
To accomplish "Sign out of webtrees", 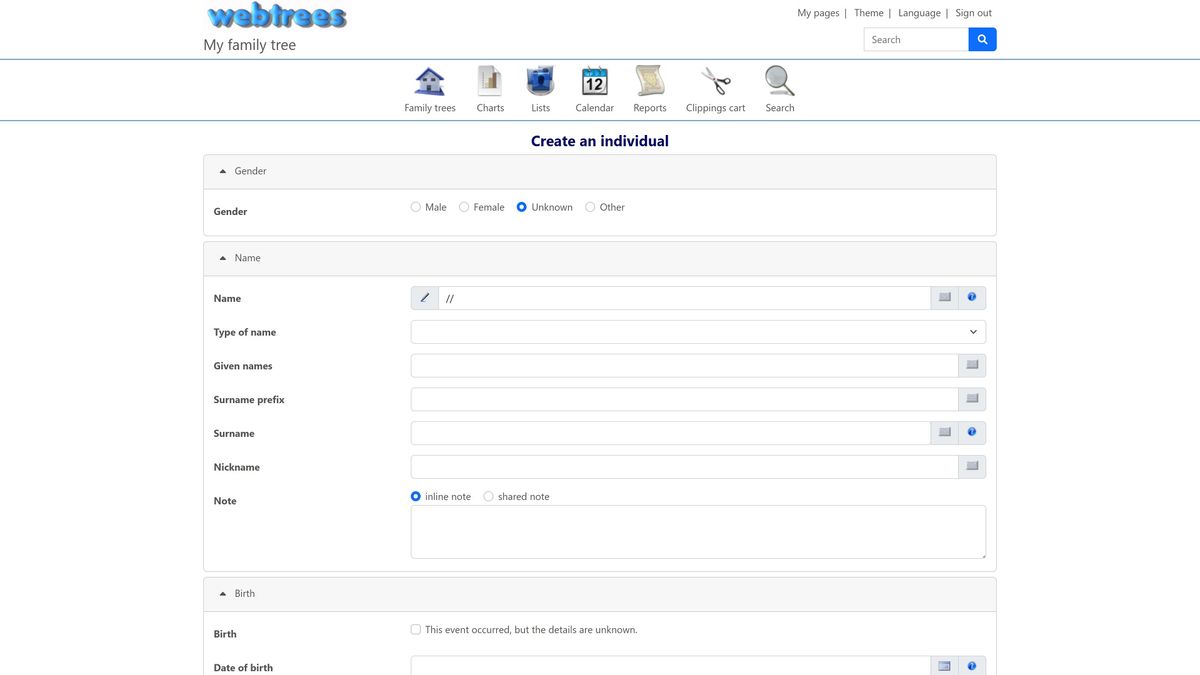I will click(x=973, y=12).
